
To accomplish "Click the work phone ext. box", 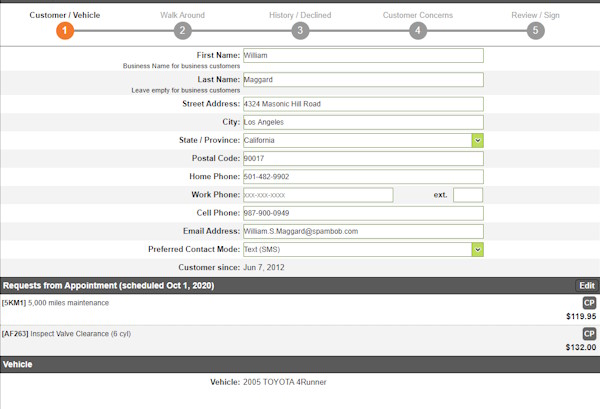I will pos(468,195).
